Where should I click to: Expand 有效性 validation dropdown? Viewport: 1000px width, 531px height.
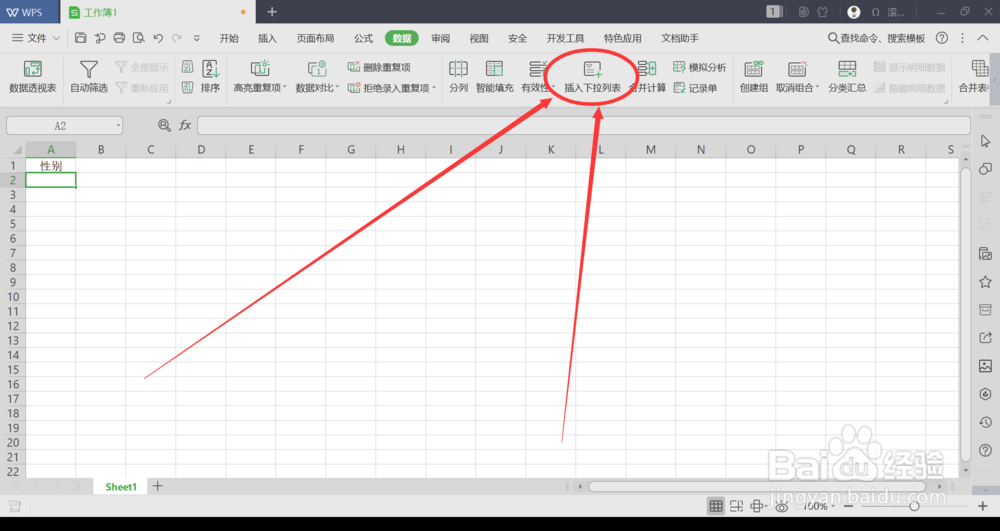(x=552, y=87)
